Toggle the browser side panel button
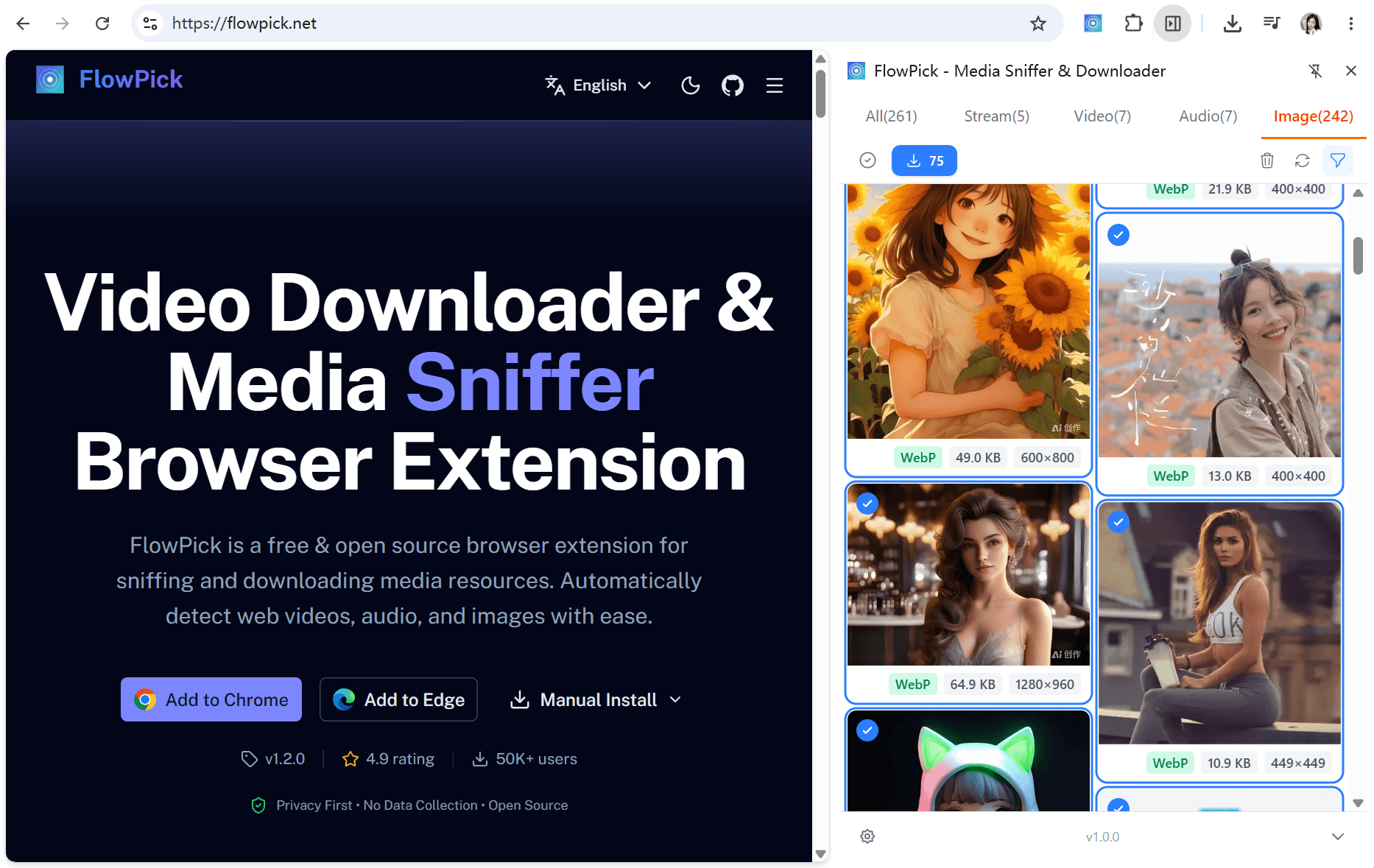Image resolution: width=1374 pixels, height=868 pixels. [x=1173, y=24]
